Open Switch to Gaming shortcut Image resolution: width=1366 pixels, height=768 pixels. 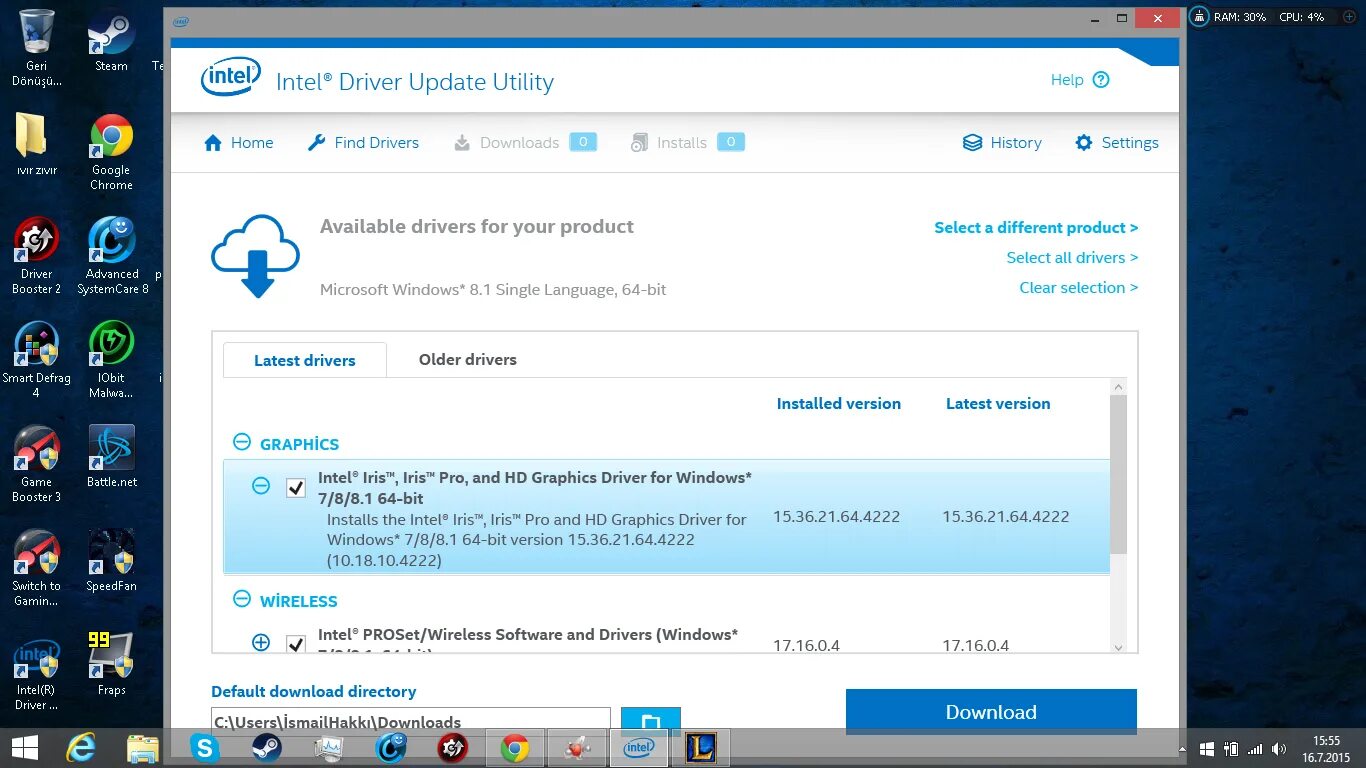tap(37, 568)
